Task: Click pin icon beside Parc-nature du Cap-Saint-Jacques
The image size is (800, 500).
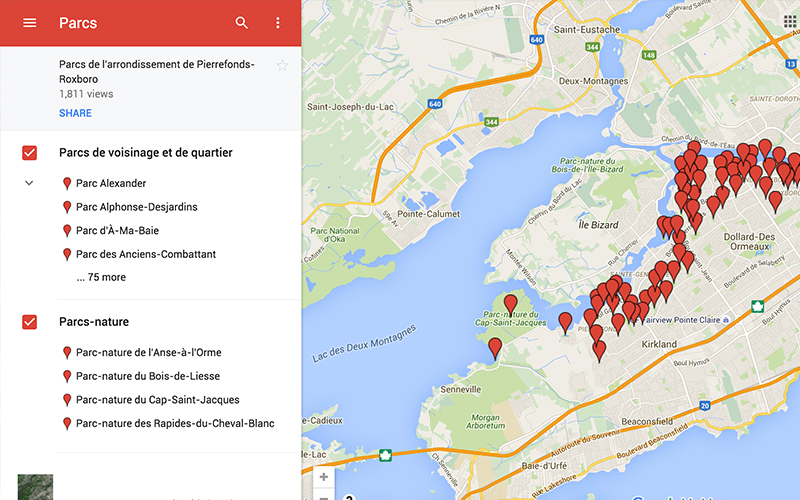Action: point(67,400)
